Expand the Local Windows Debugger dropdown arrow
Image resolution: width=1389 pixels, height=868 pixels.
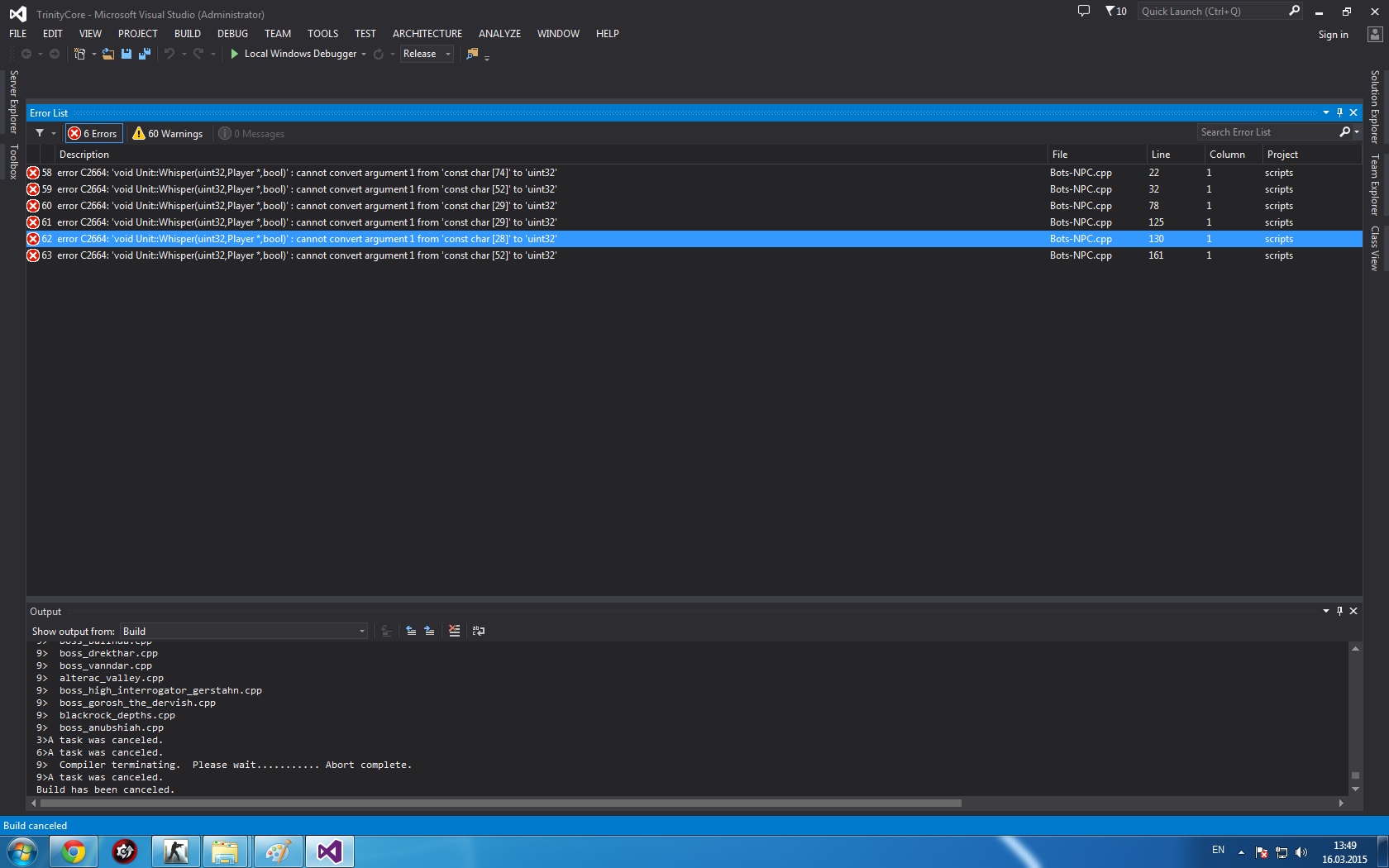[x=364, y=54]
